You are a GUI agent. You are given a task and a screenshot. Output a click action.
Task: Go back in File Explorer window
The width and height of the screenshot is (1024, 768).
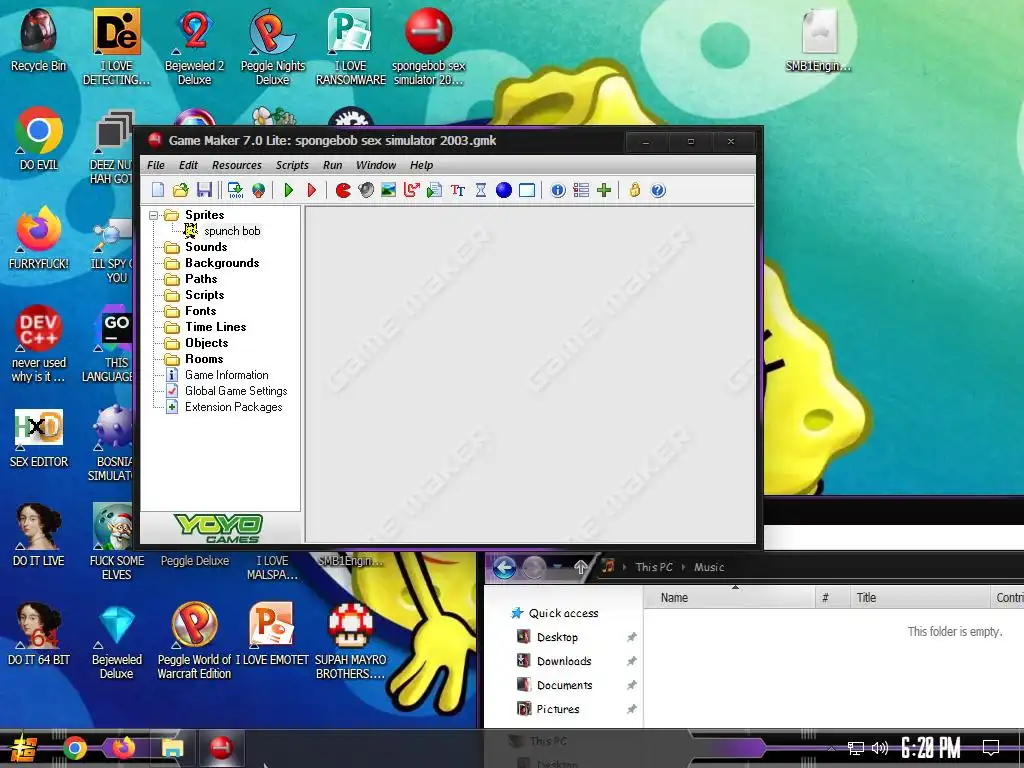pyautogui.click(x=504, y=567)
